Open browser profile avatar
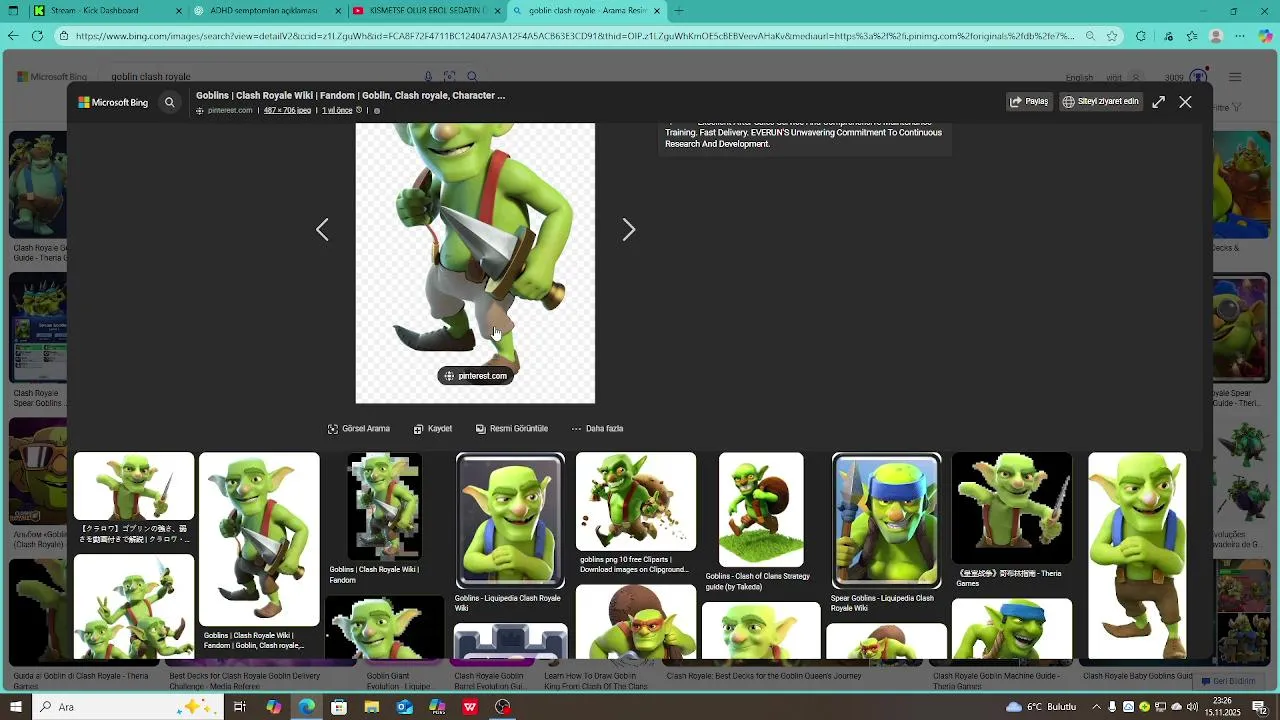The image size is (1280, 720). [x=1216, y=36]
